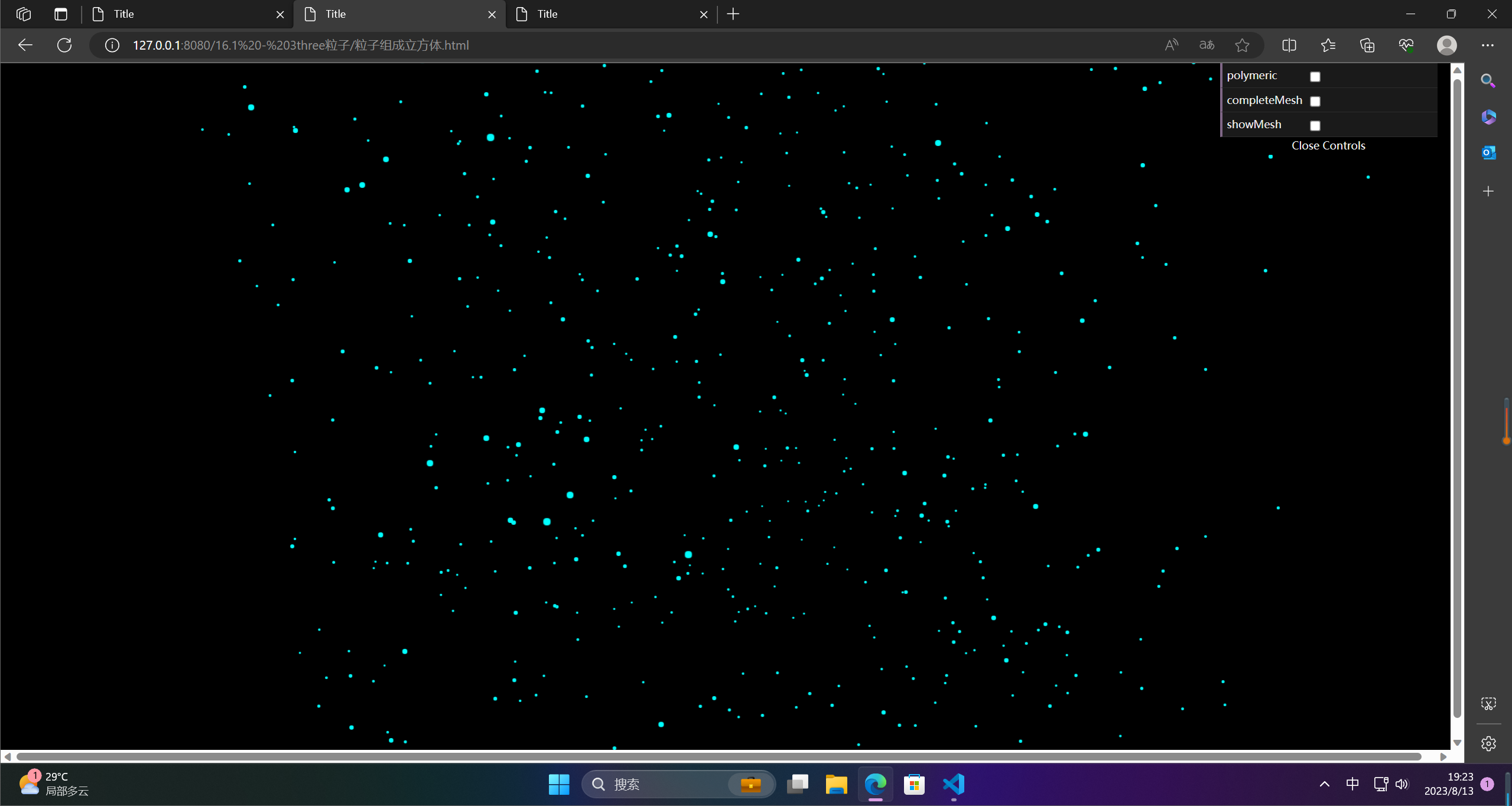1512x806 pixels.
Task: Open the tab actions menu icon
Action: pyautogui.click(x=61, y=14)
